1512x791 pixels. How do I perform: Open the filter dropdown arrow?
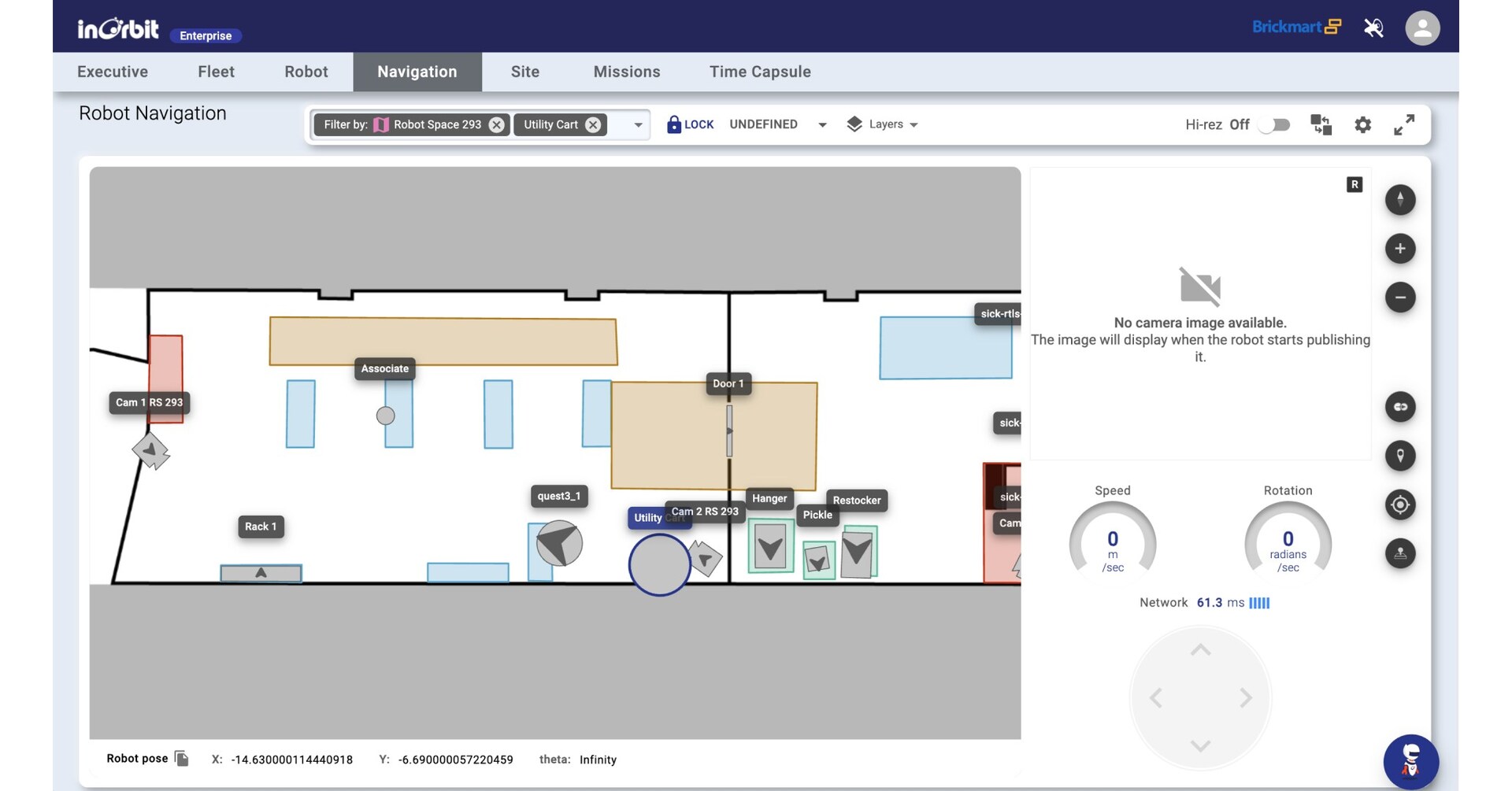coord(637,124)
